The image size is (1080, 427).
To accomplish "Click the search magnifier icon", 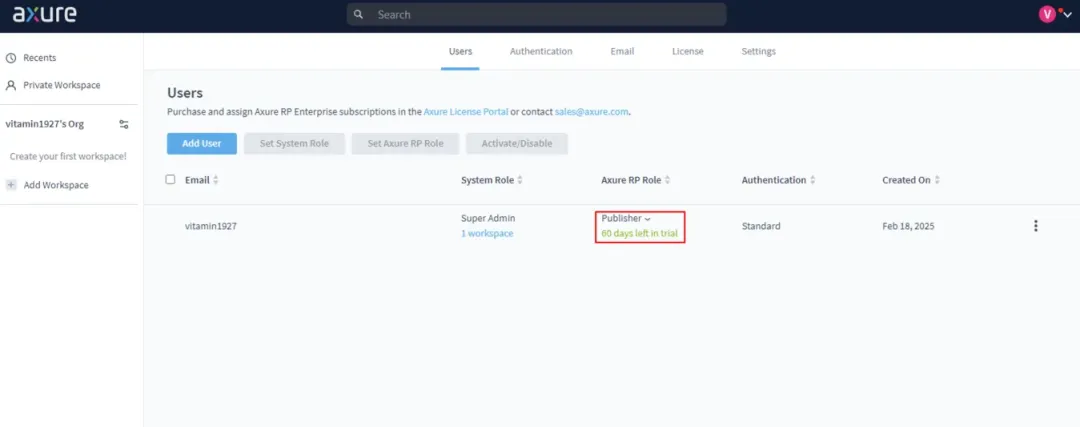I will click(x=358, y=14).
